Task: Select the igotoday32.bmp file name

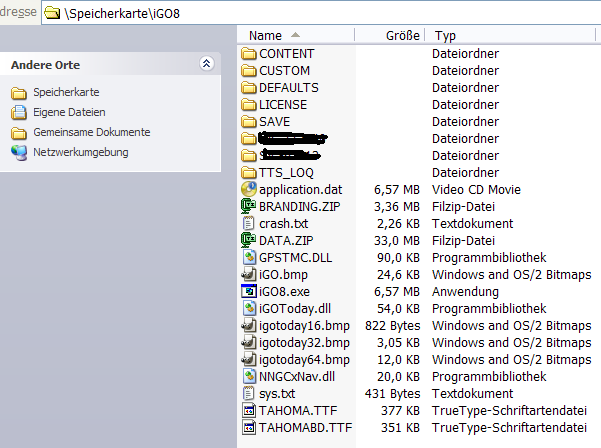Action: click(304, 343)
